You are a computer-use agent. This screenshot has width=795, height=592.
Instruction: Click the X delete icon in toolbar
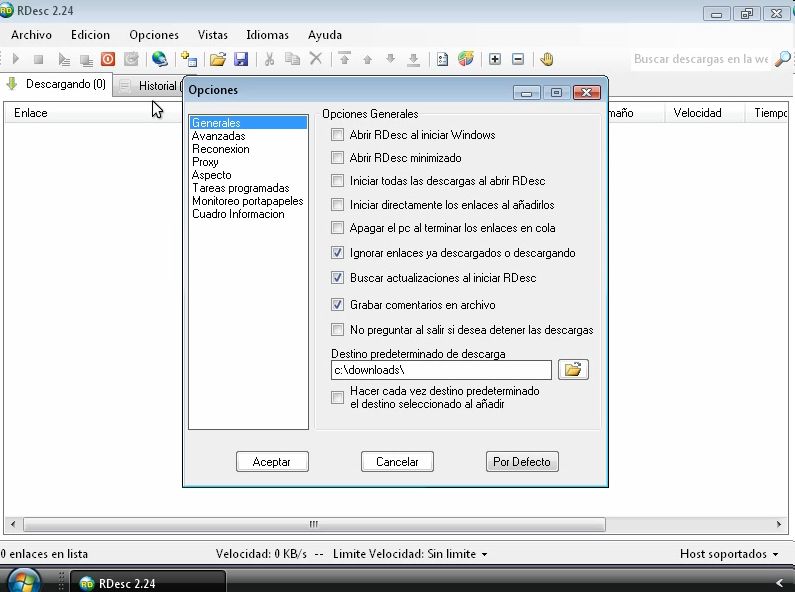click(316, 58)
